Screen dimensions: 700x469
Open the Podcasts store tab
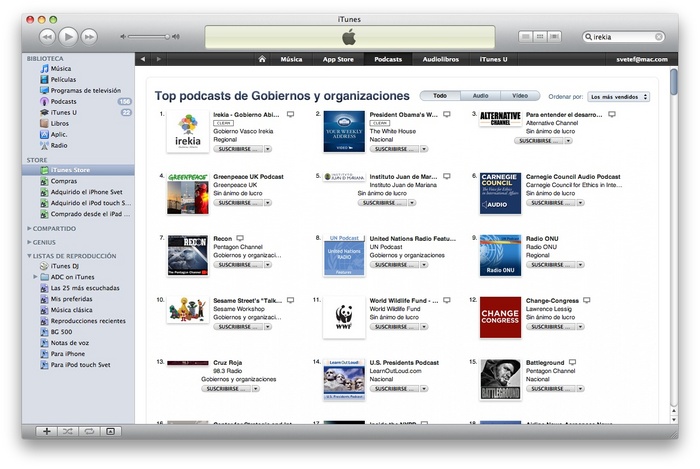coord(388,59)
